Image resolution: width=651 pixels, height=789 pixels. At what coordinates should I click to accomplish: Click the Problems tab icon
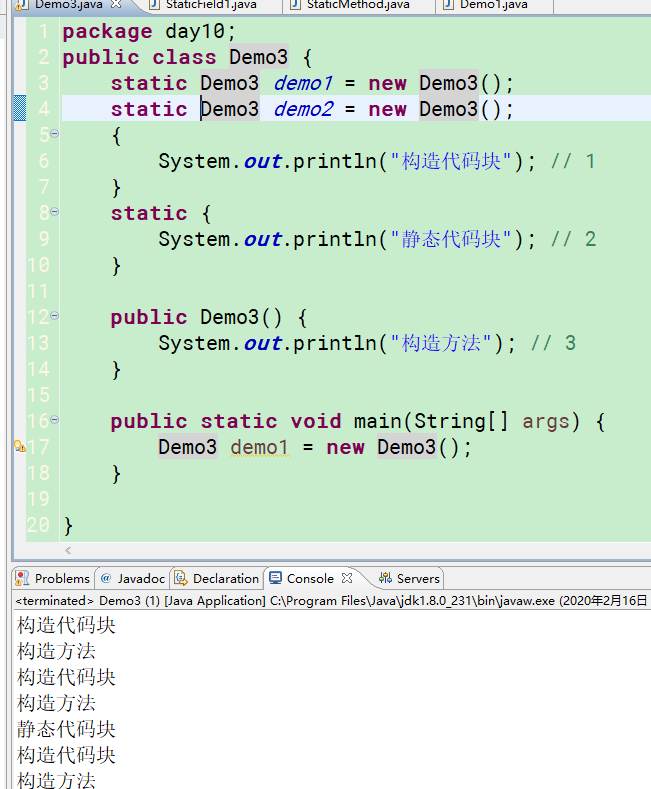pos(22,578)
